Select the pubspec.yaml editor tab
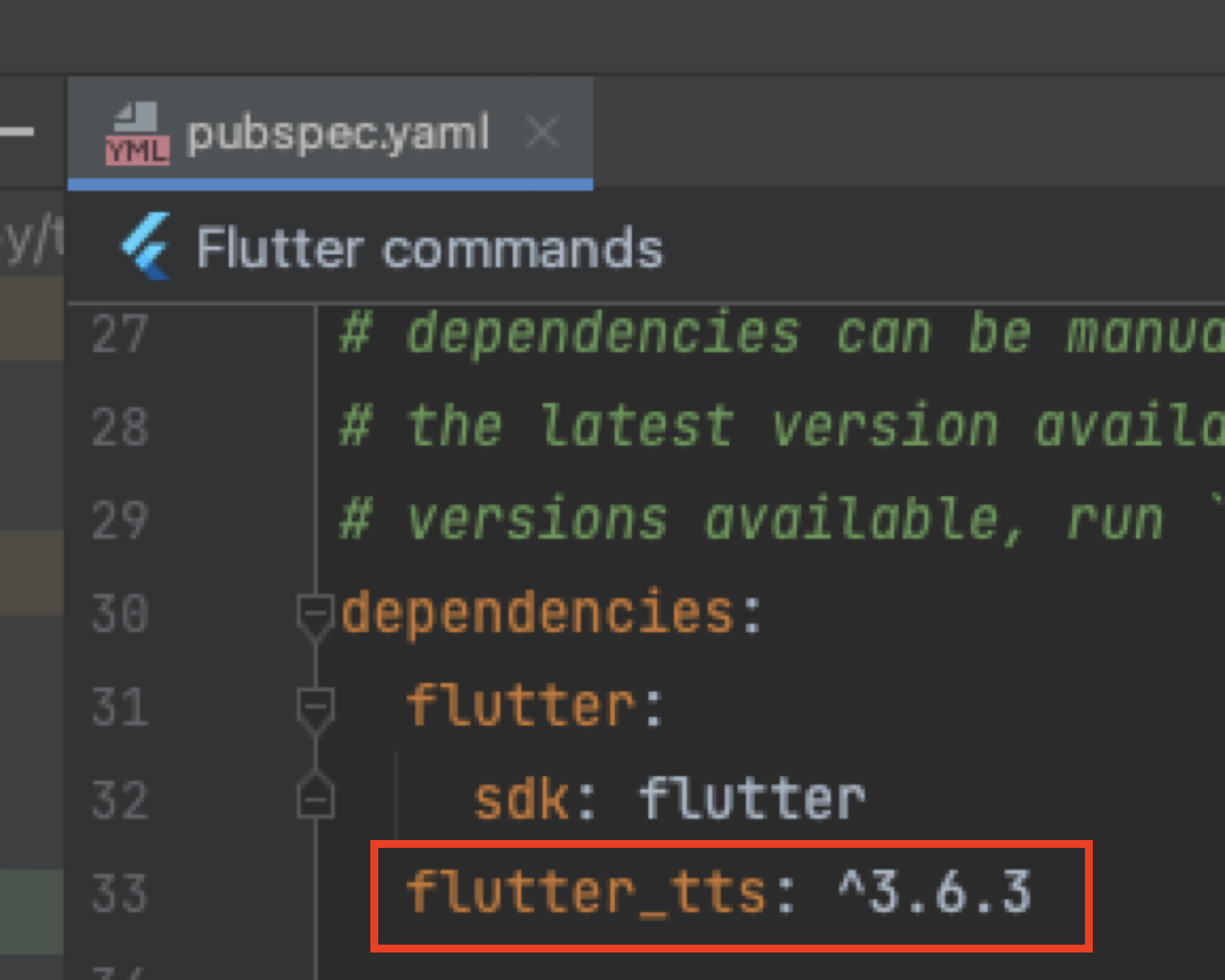This screenshot has width=1225, height=980. [330, 133]
